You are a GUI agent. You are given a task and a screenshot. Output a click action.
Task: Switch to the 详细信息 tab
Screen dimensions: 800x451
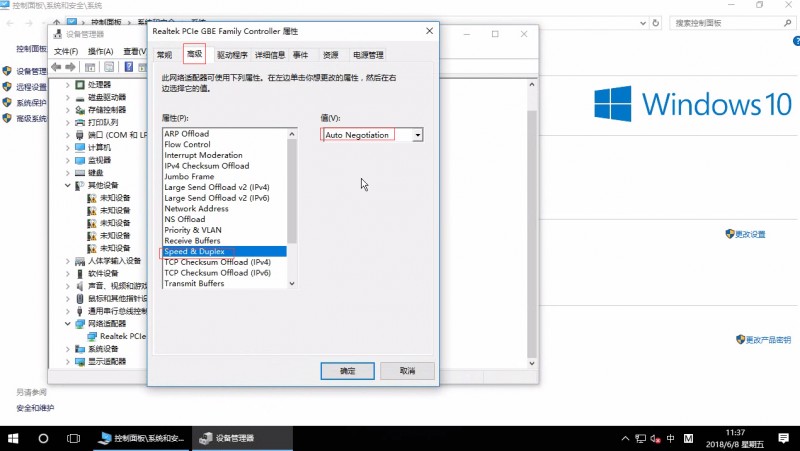(270, 55)
